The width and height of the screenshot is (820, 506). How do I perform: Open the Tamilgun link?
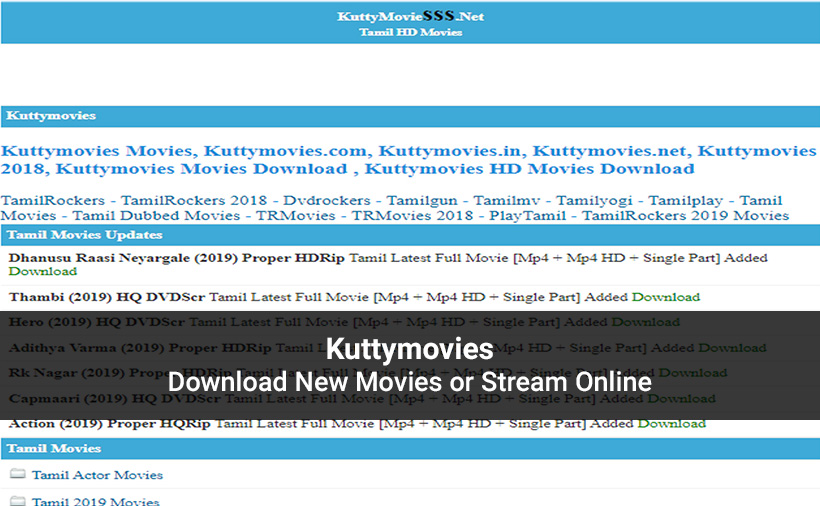(422, 200)
